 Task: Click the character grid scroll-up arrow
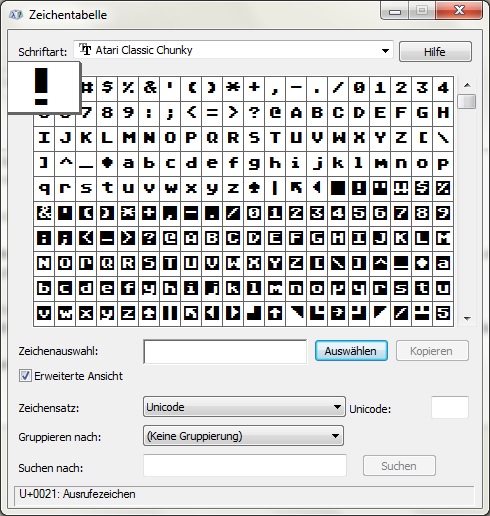tap(467, 85)
